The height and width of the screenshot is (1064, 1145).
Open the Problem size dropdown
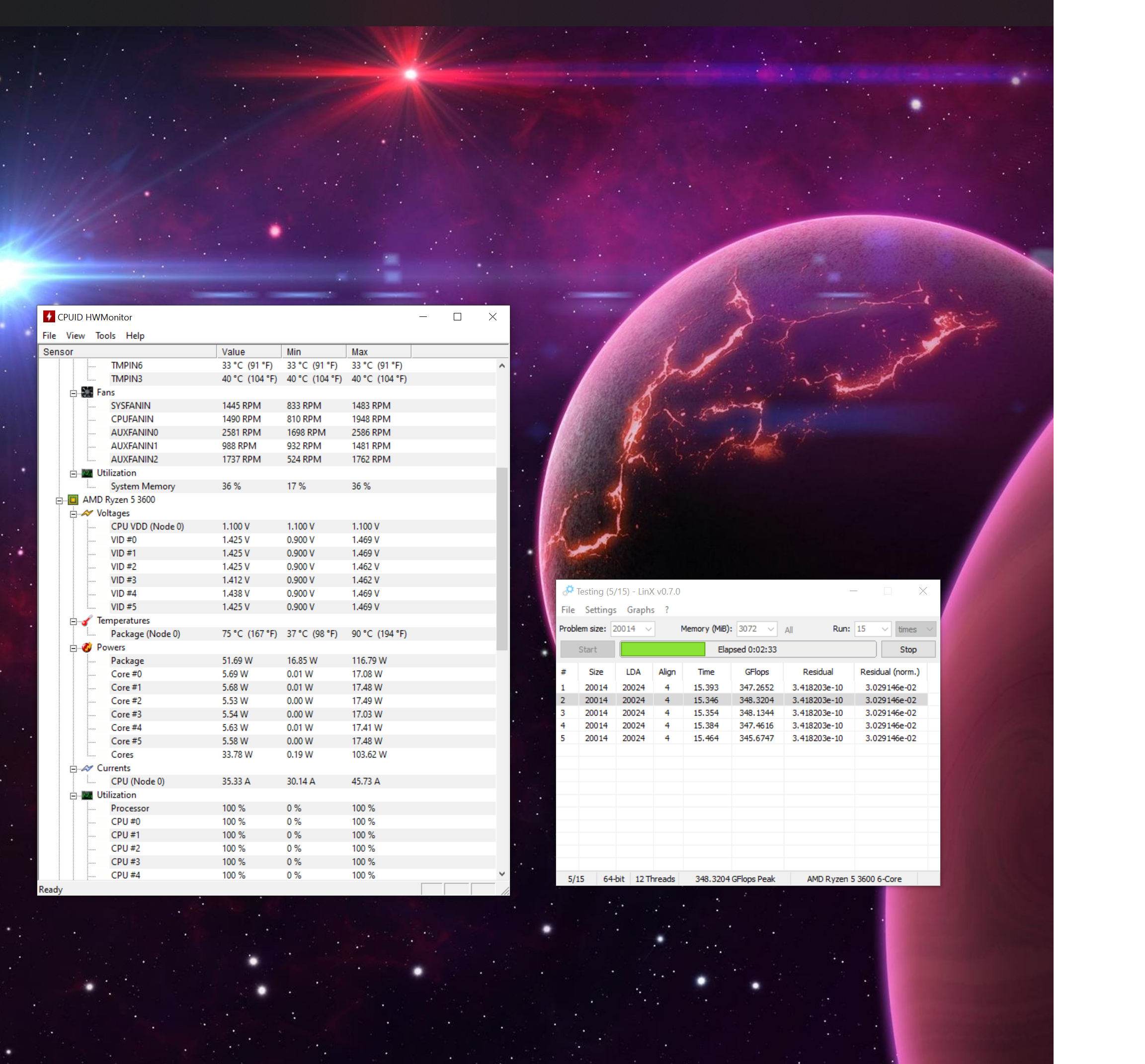pos(649,629)
